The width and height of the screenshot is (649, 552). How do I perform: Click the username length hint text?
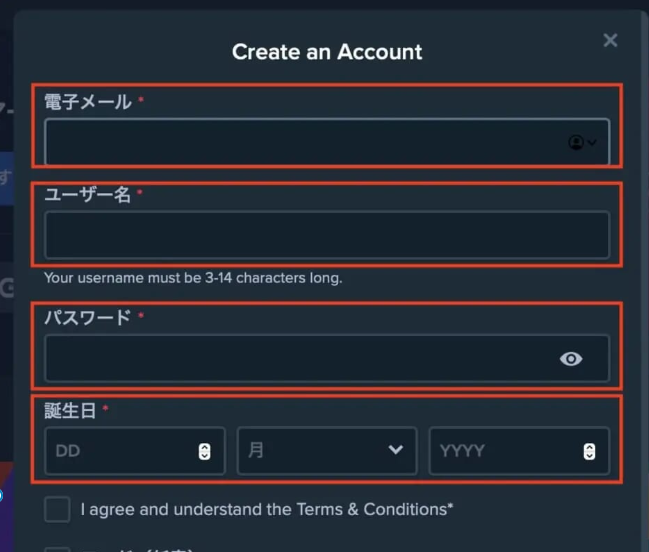193,278
